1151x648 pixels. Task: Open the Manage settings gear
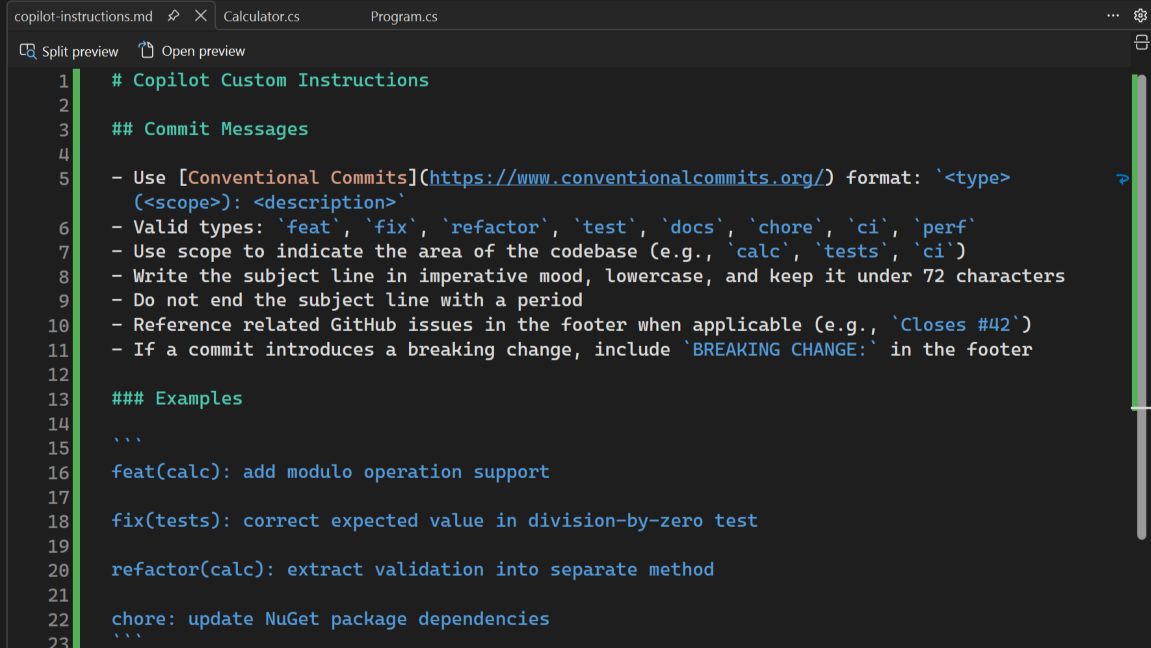click(x=1138, y=15)
